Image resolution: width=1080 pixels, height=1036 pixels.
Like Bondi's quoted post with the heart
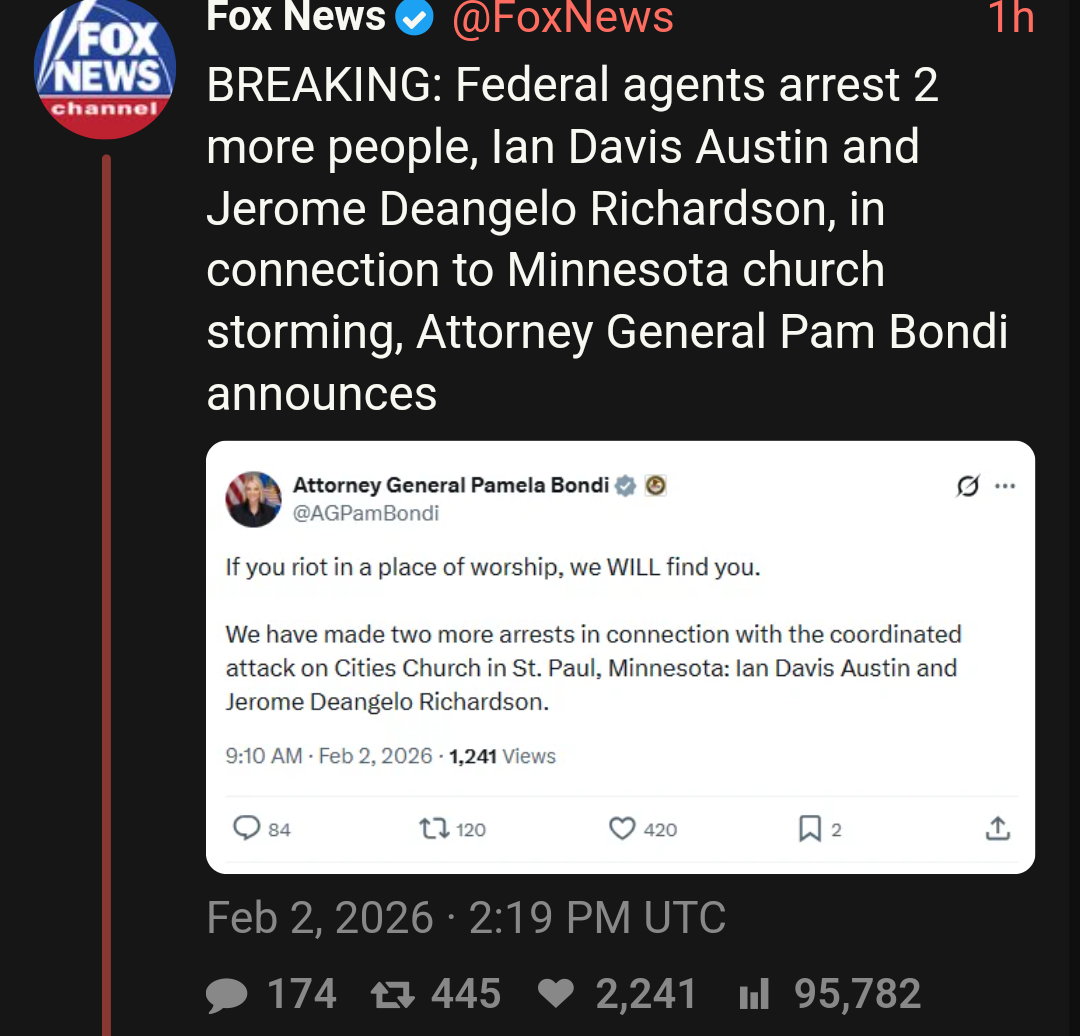pos(622,828)
